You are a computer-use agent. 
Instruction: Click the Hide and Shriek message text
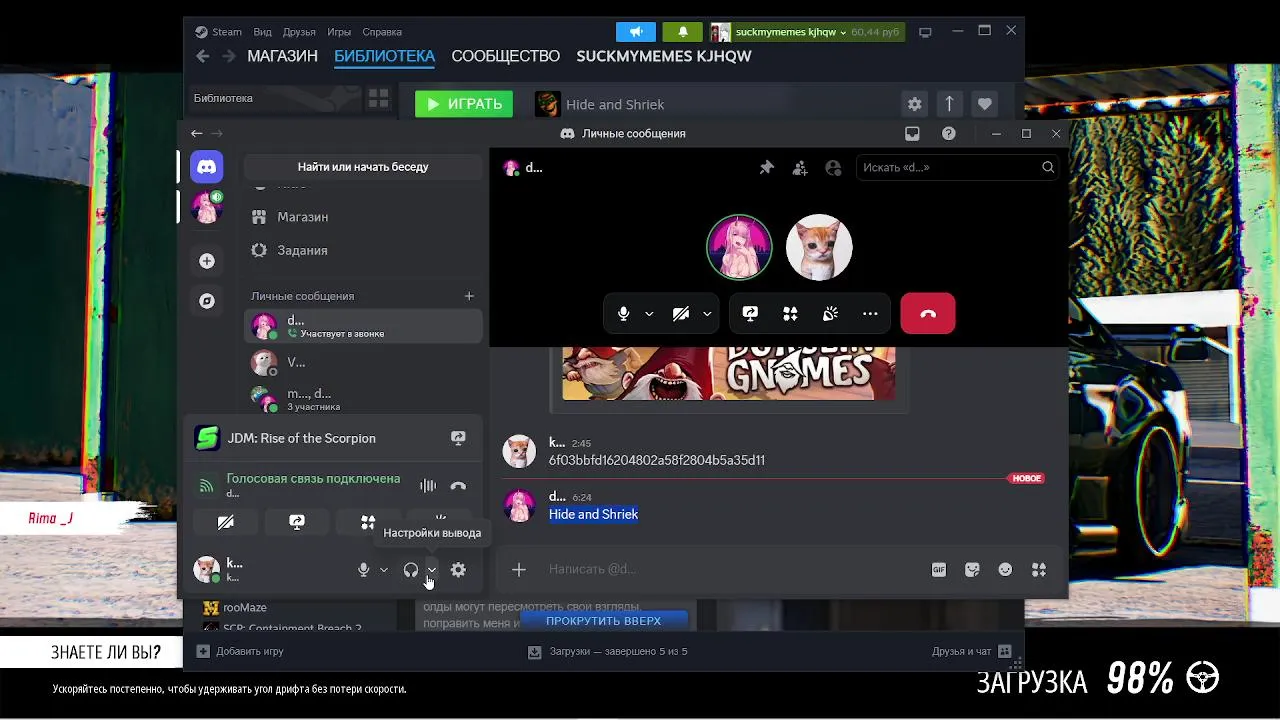pos(593,514)
